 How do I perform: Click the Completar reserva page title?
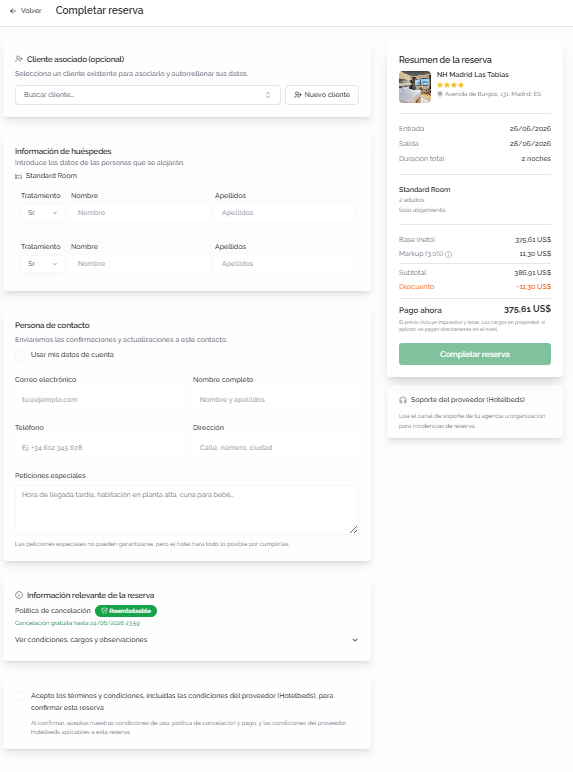coord(99,10)
